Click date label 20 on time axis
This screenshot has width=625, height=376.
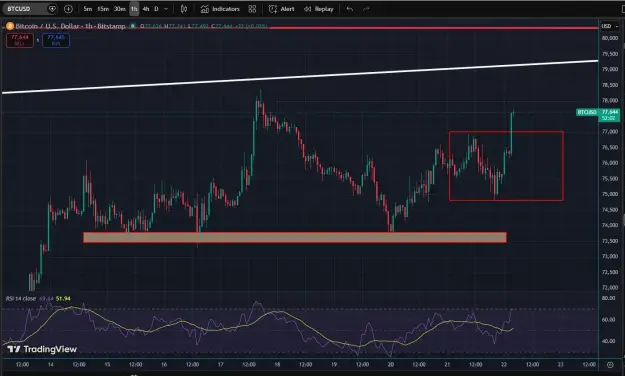(x=391, y=364)
